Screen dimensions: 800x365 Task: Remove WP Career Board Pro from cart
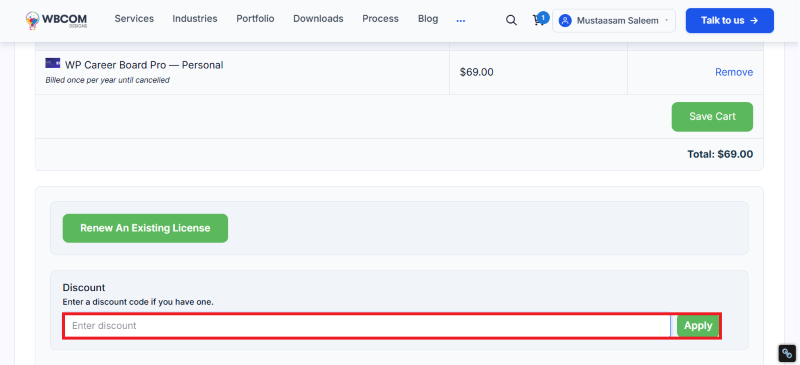click(734, 72)
